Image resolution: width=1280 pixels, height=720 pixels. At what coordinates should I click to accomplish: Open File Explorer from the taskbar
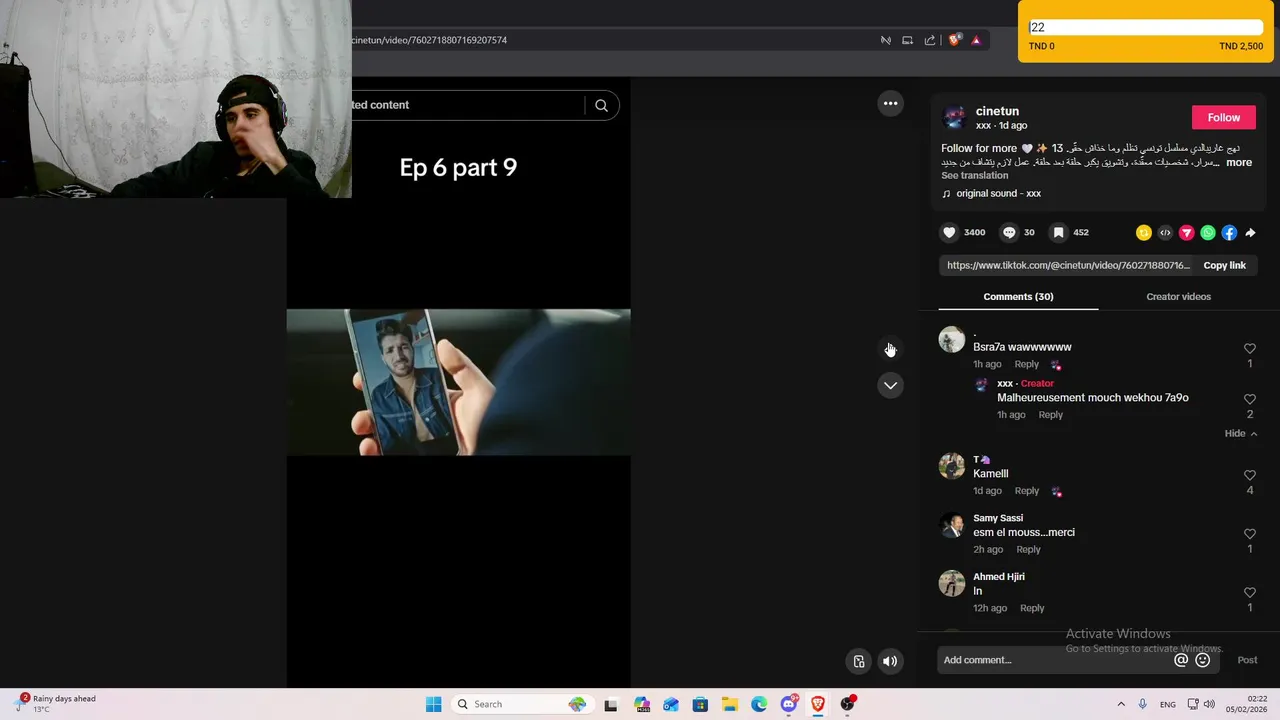coord(730,704)
